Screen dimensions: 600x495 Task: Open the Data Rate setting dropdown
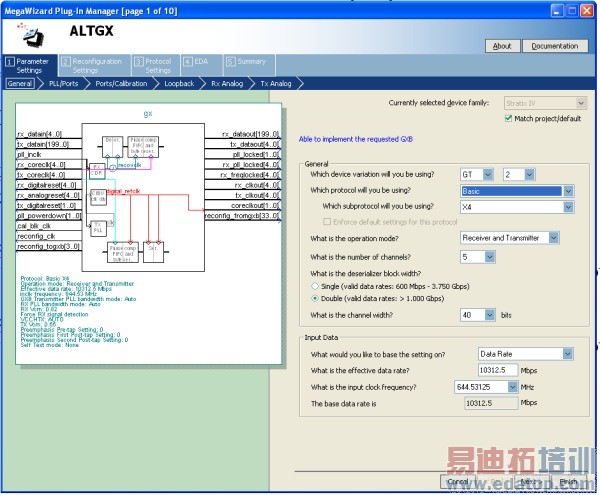[525, 355]
